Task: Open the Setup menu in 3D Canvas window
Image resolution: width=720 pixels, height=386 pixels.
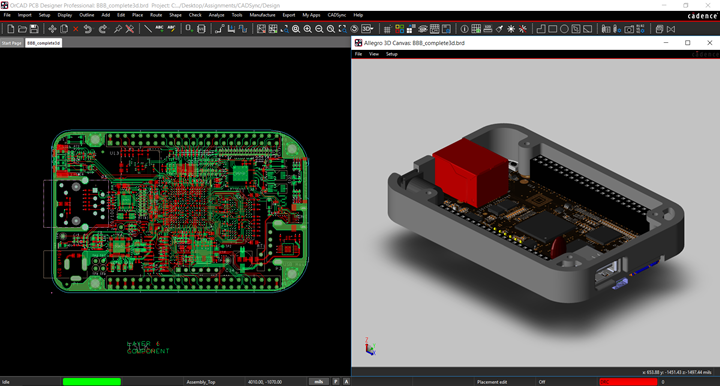Action: [392, 54]
